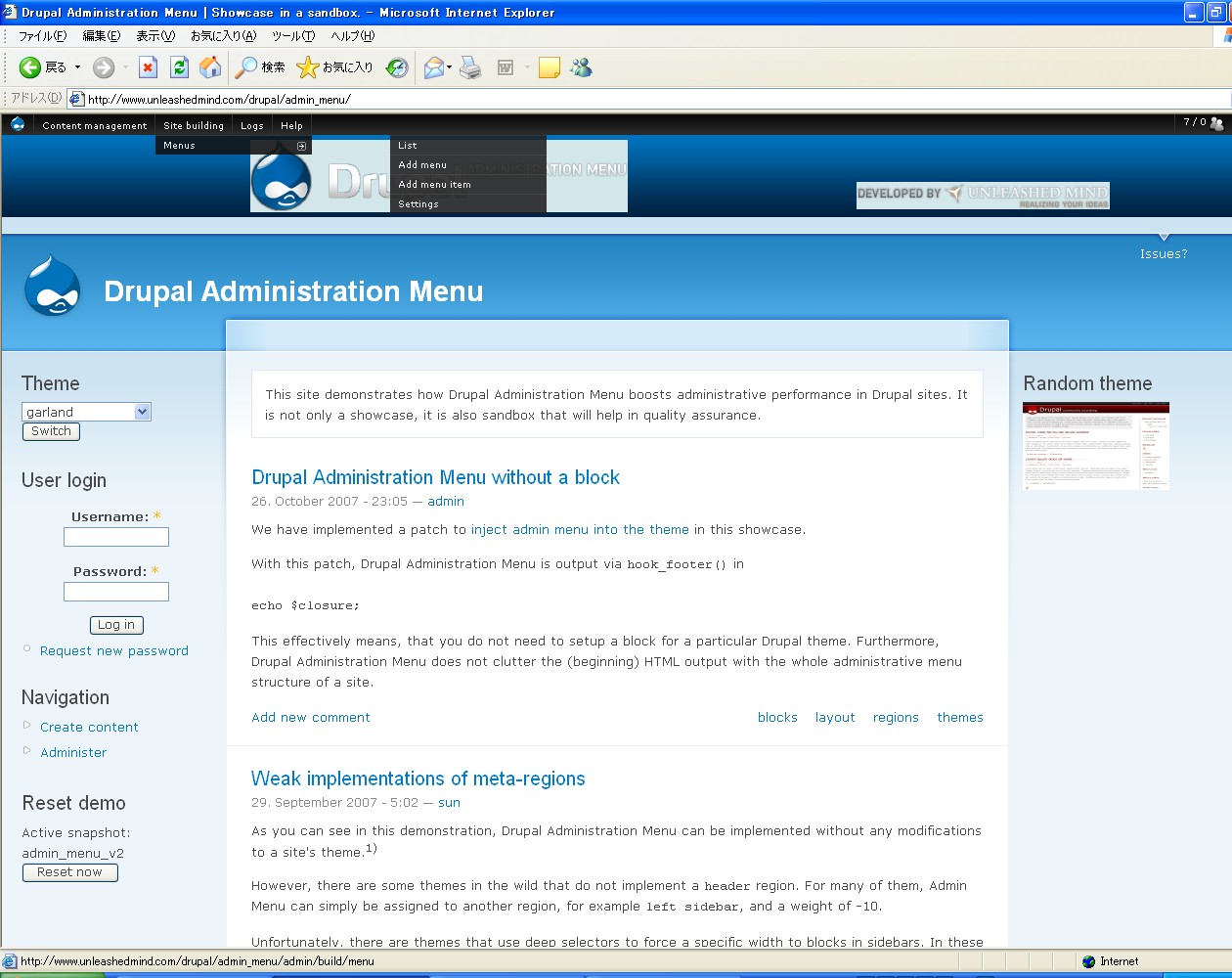Click the browser Back arrow button
Image resolution: width=1232 pixels, height=978 pixels.
pyautogui.click(x=30, y=67)
